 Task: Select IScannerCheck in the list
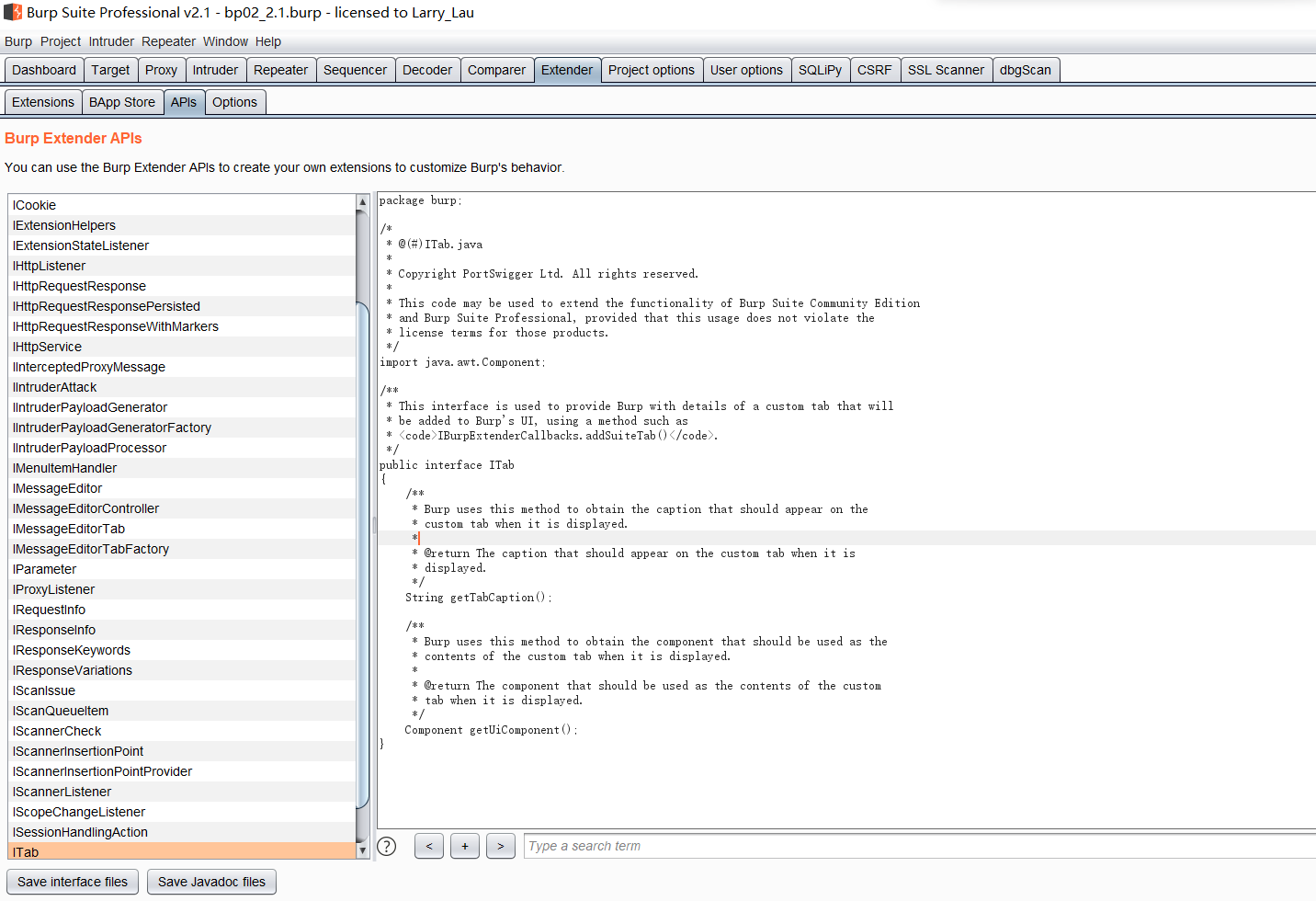[182, 731]
